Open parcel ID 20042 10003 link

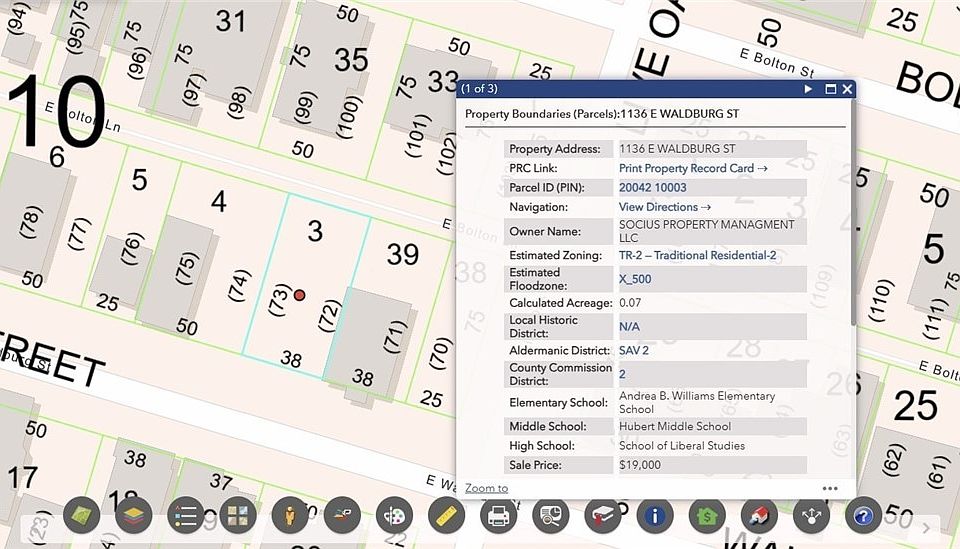653,187
